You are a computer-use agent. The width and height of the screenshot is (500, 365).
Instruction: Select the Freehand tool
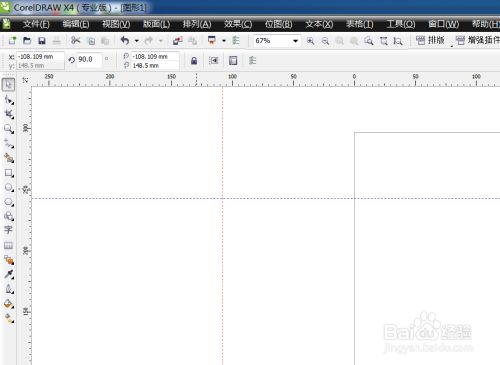[9, 143]
